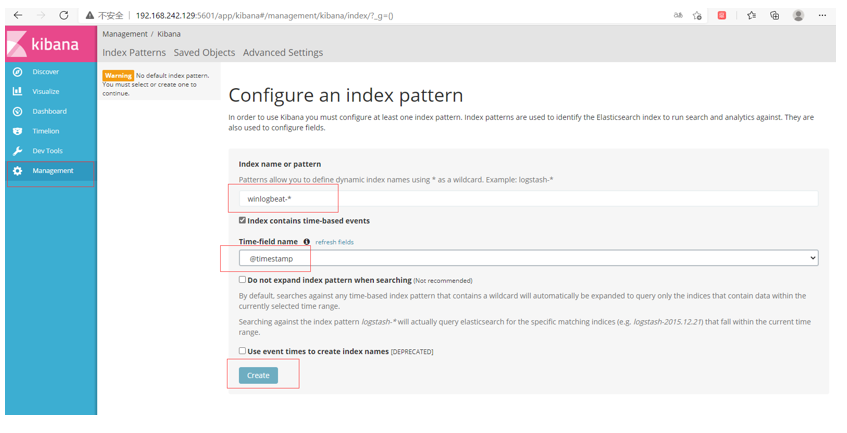Click the Configure an index pattern heading
Image resolution: width=847 pixels, height=433 pixels.
346,96
